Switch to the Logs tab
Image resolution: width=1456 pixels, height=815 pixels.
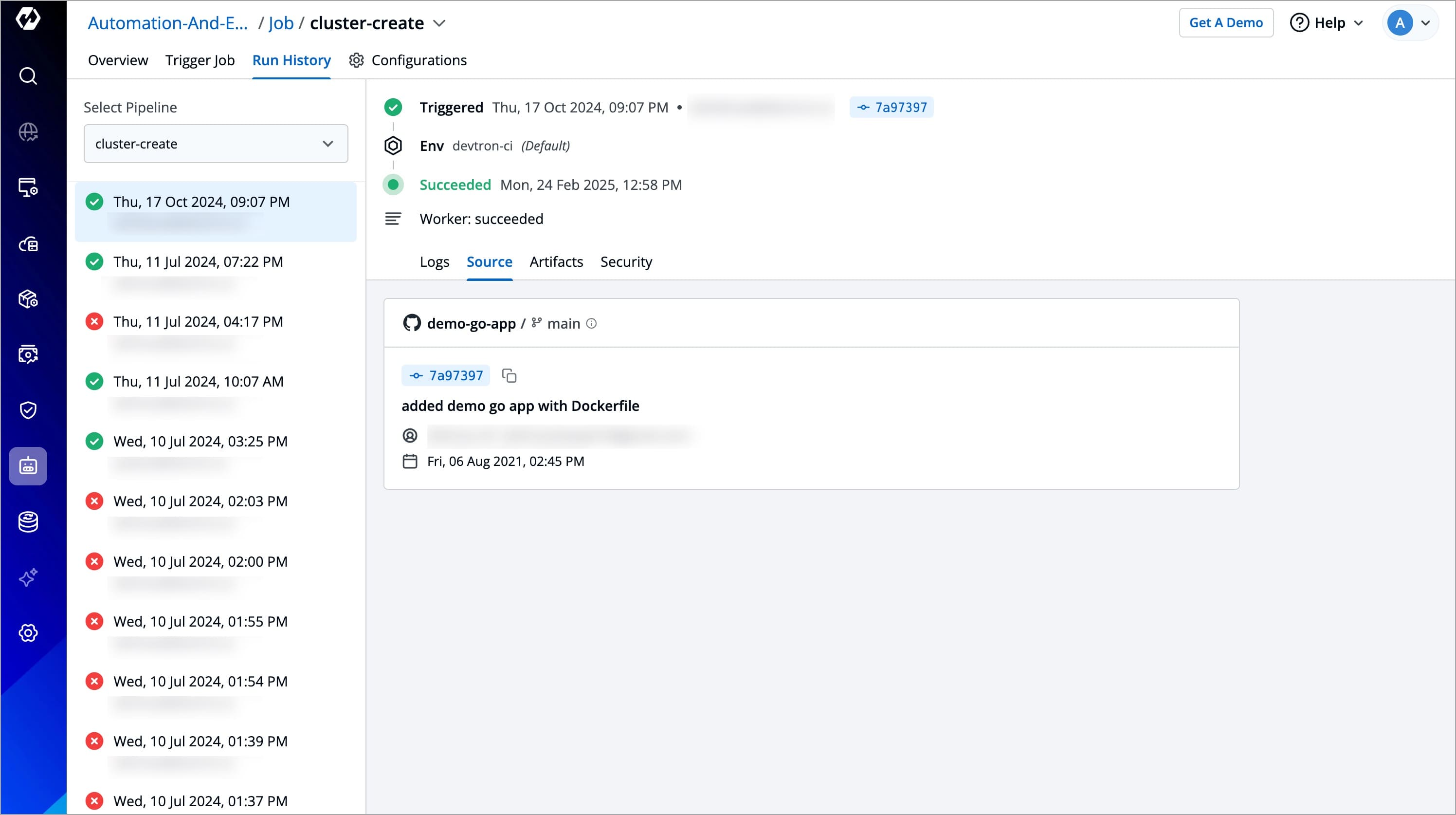pyautogui.click(x=434, y=262)
